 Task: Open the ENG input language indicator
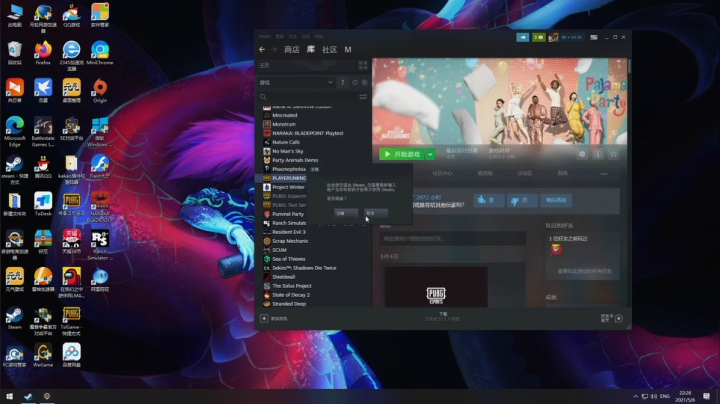664,396
